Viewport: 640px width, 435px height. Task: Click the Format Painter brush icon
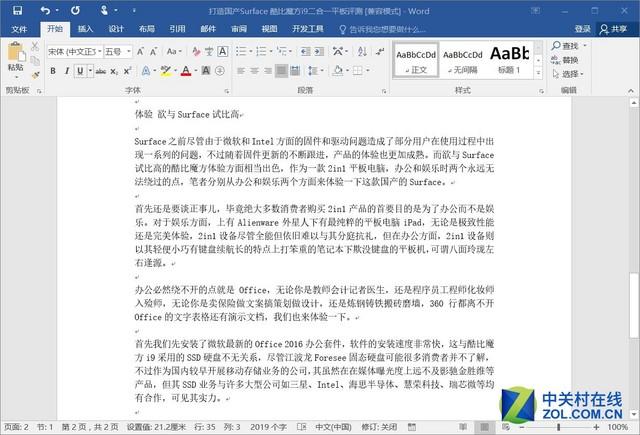[x=36, y=75]
